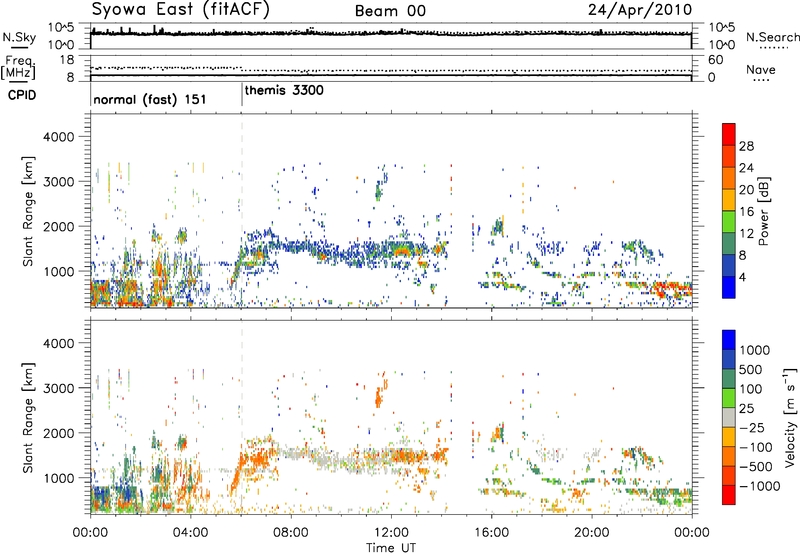
Task: Pick Power colorbar segment between 16 and 20
Action: point(729,199)
